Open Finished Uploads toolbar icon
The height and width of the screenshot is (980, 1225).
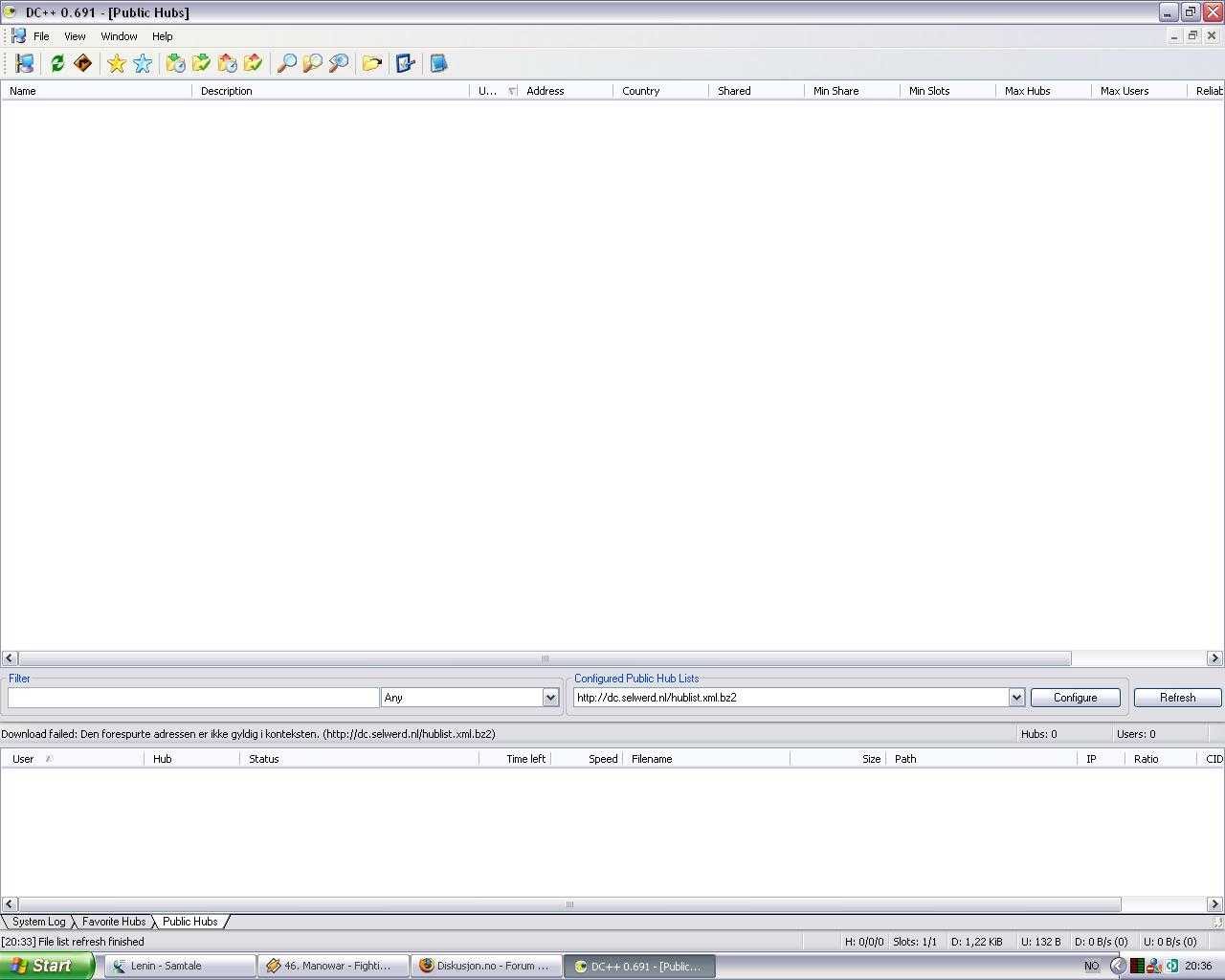pos(253,63)
